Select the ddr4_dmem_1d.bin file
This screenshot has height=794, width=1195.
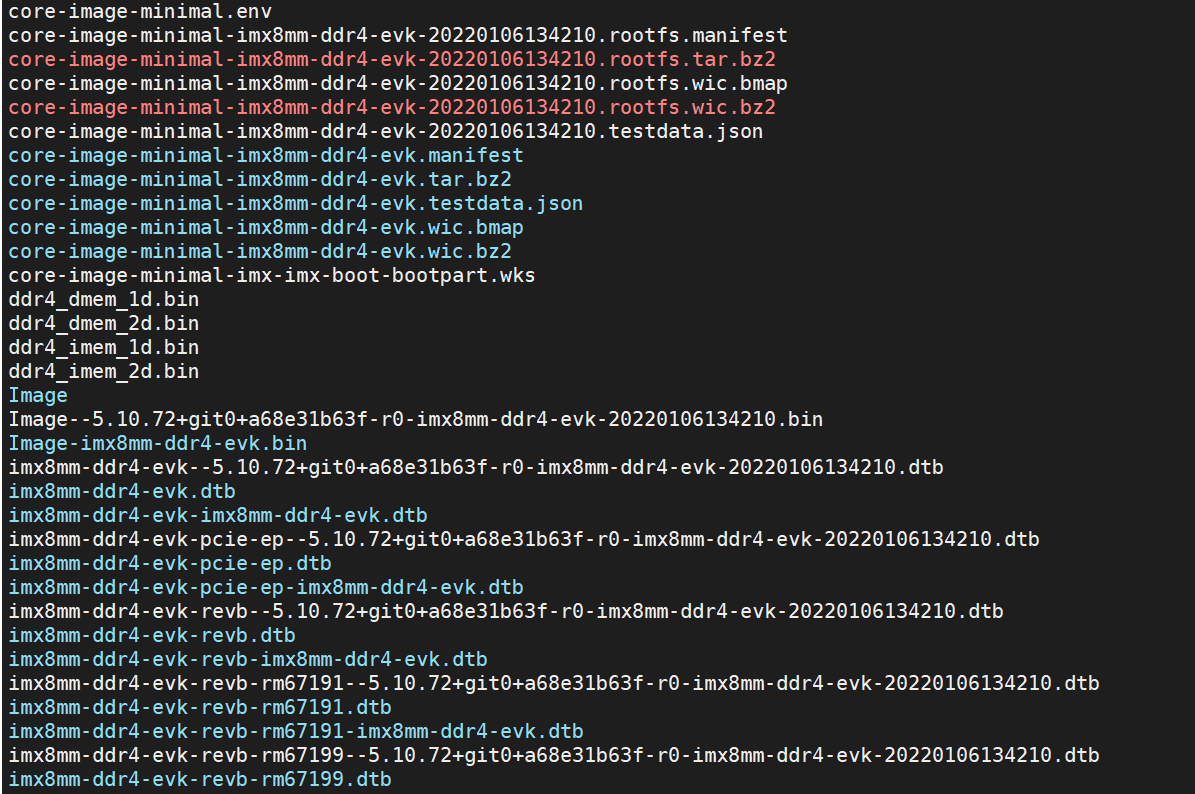pos(104,299)
